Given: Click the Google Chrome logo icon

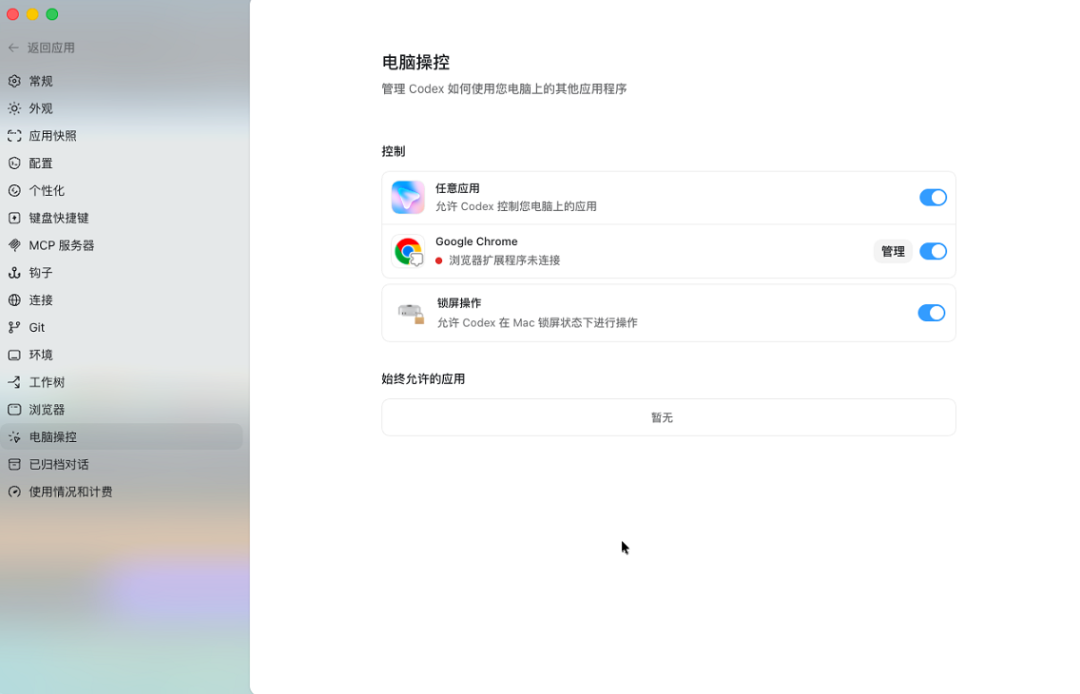Looking at the screenshot, I should [x=408, y=251].
